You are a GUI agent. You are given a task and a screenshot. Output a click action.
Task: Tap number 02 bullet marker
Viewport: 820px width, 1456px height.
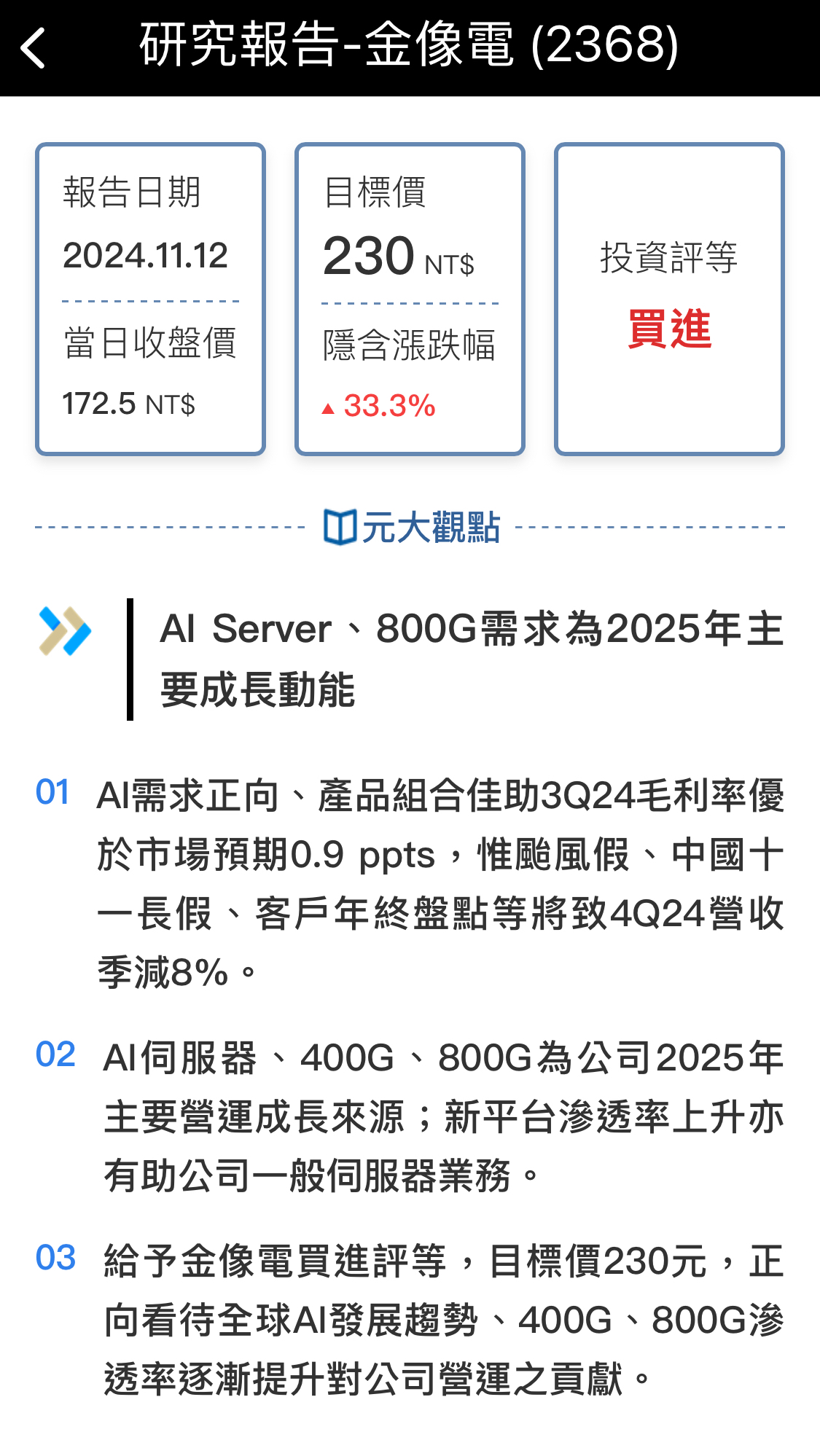[55, 1054]
